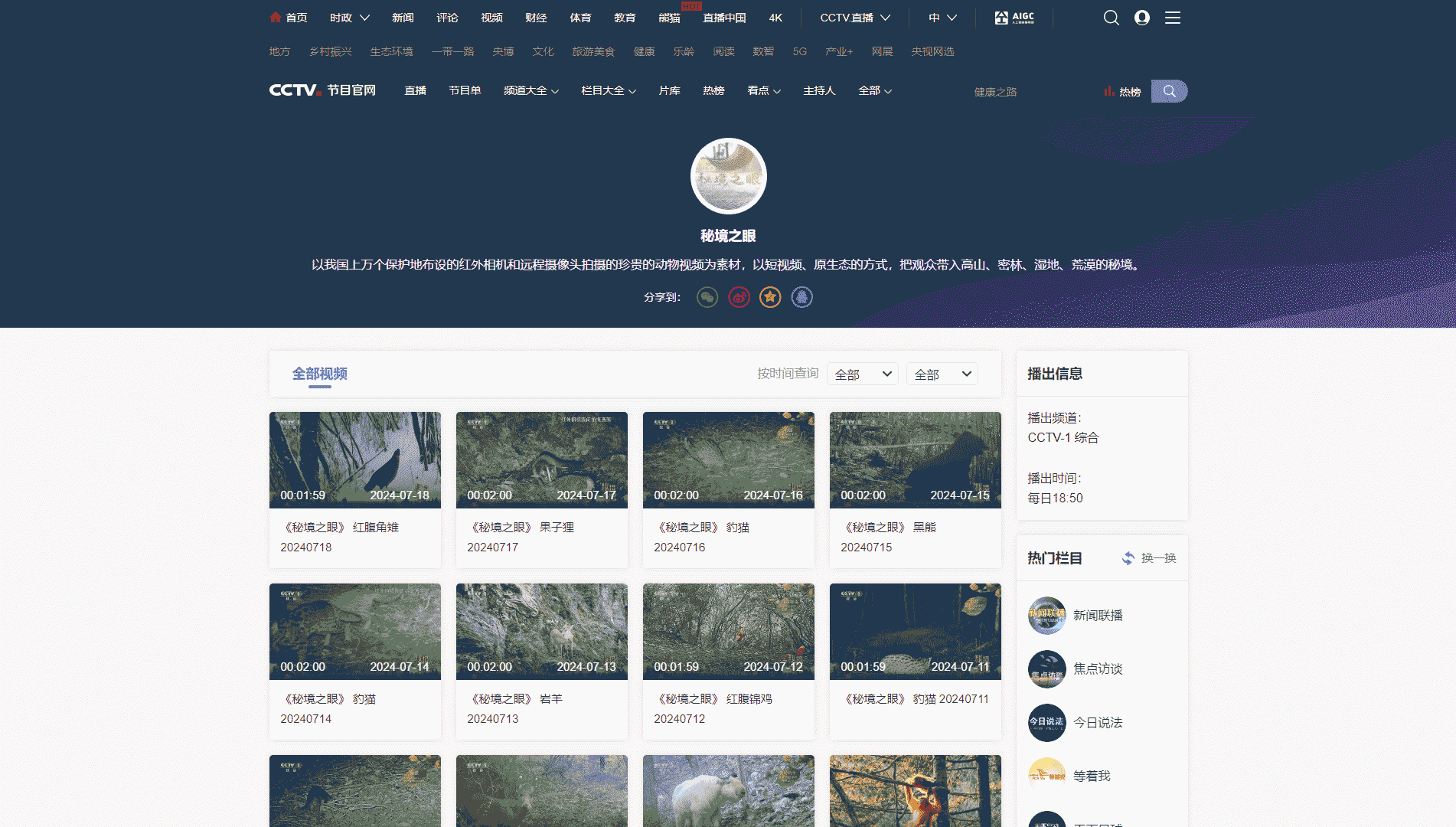The image size is (1456, 827).
Task: Click the 热榜 bar chart icon
Action: click(1108, 91)
